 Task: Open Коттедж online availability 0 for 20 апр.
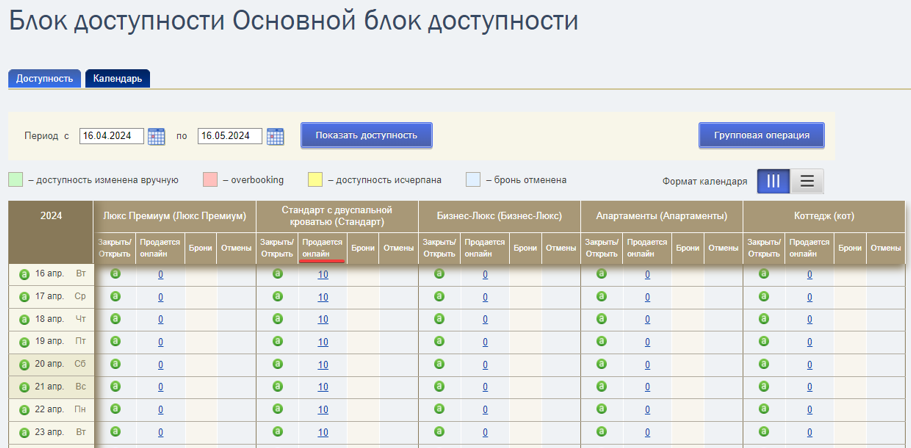point(809,365)
